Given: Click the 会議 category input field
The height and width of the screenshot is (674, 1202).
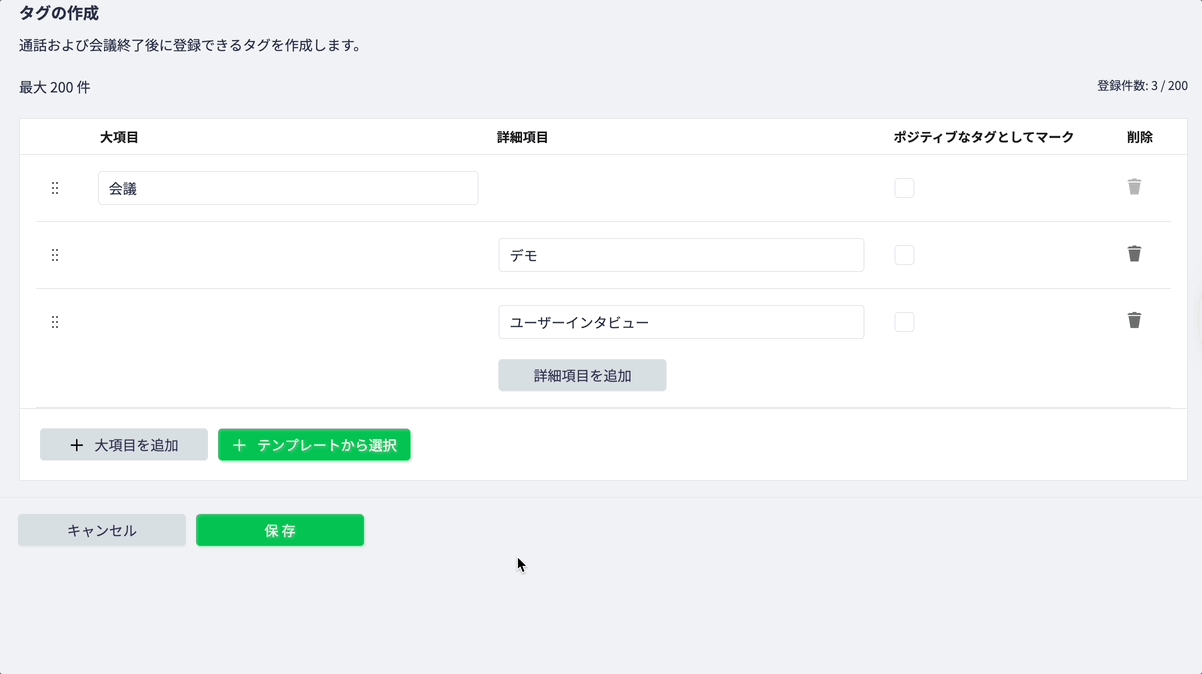Looking at the screenshot, I should [x=288, y=188].
